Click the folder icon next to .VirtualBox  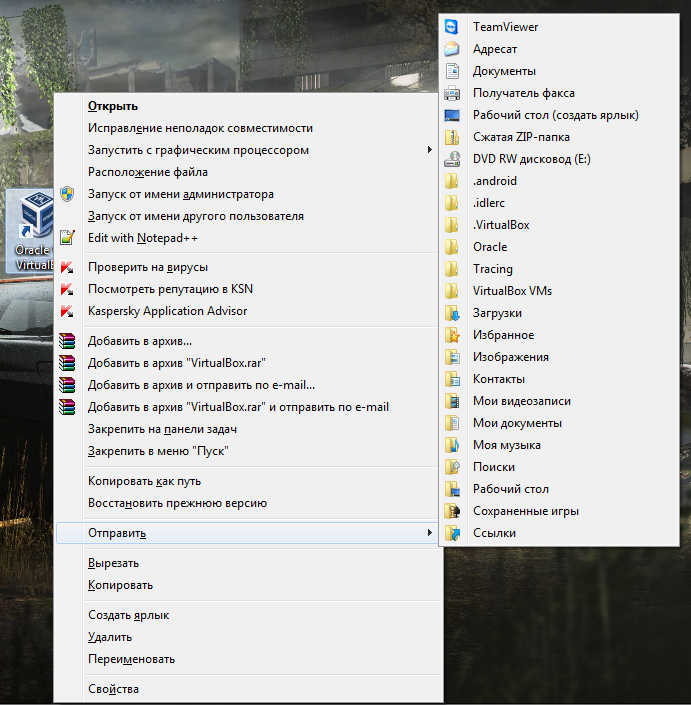click(451, 225)
